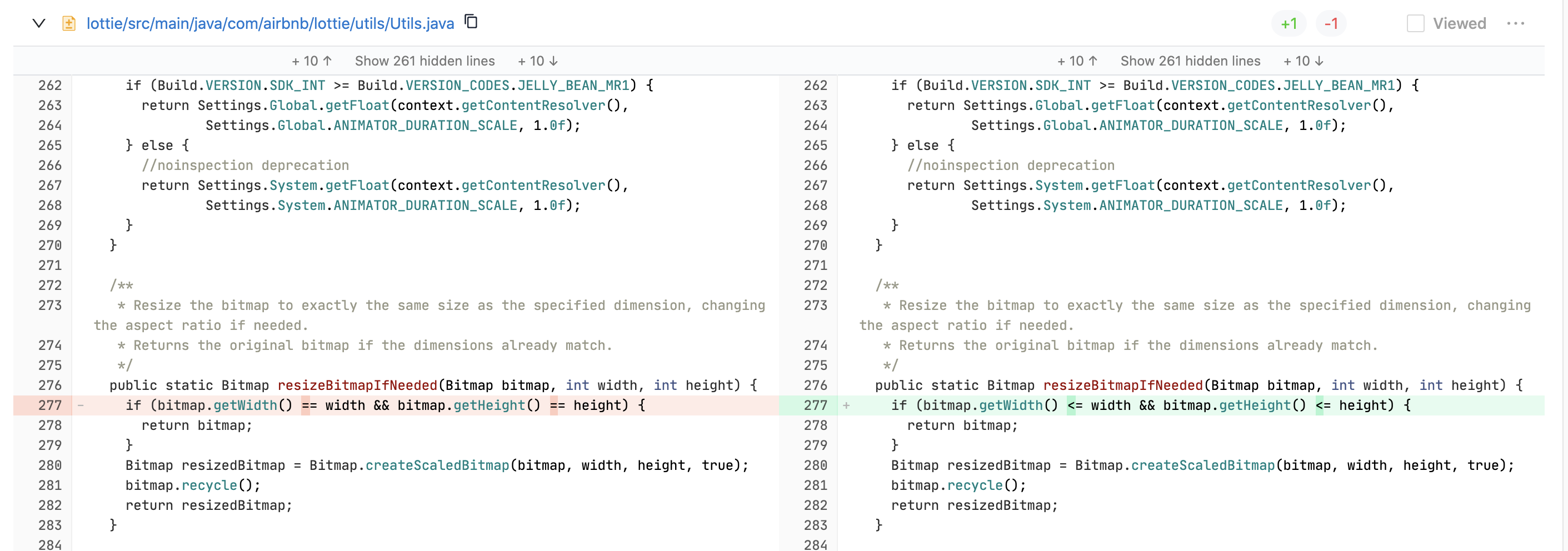The image size is (1568, 551).
Task: Click the modified file status icon next to filename
Action: pyautogui.click(x=68, y=23)
